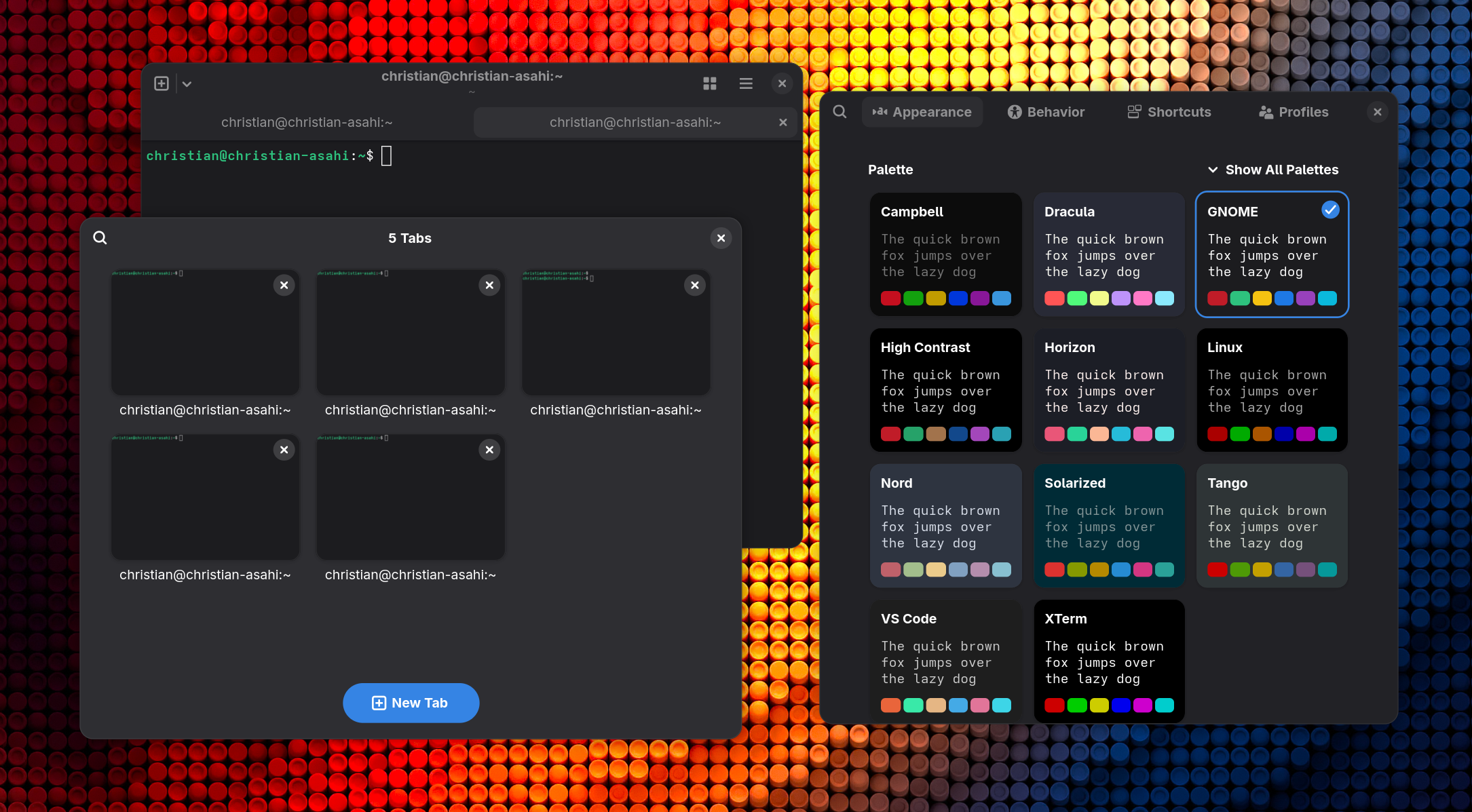This screenshot has width=1472, height=812.
Task: Open the hamburger menu in the terminal window
Action: pos(746,83)
